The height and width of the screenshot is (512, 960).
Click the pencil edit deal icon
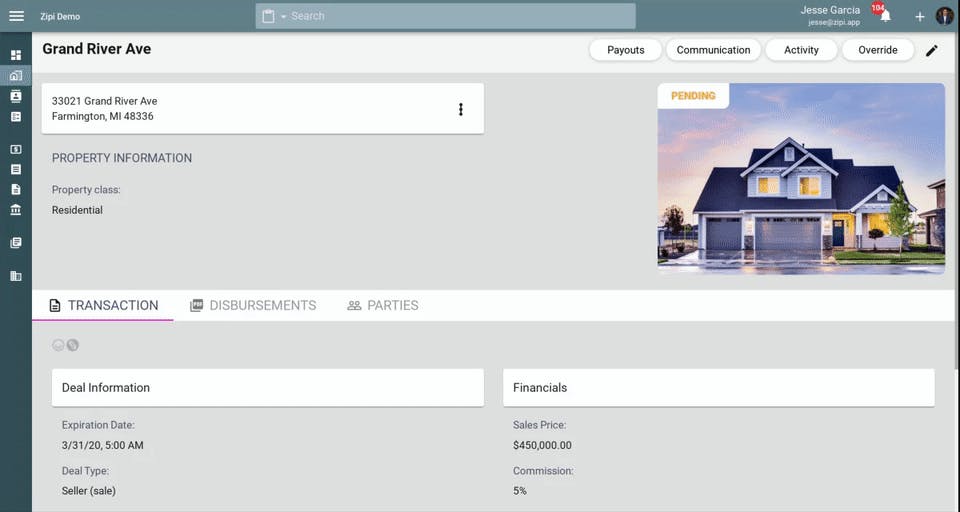931,50
